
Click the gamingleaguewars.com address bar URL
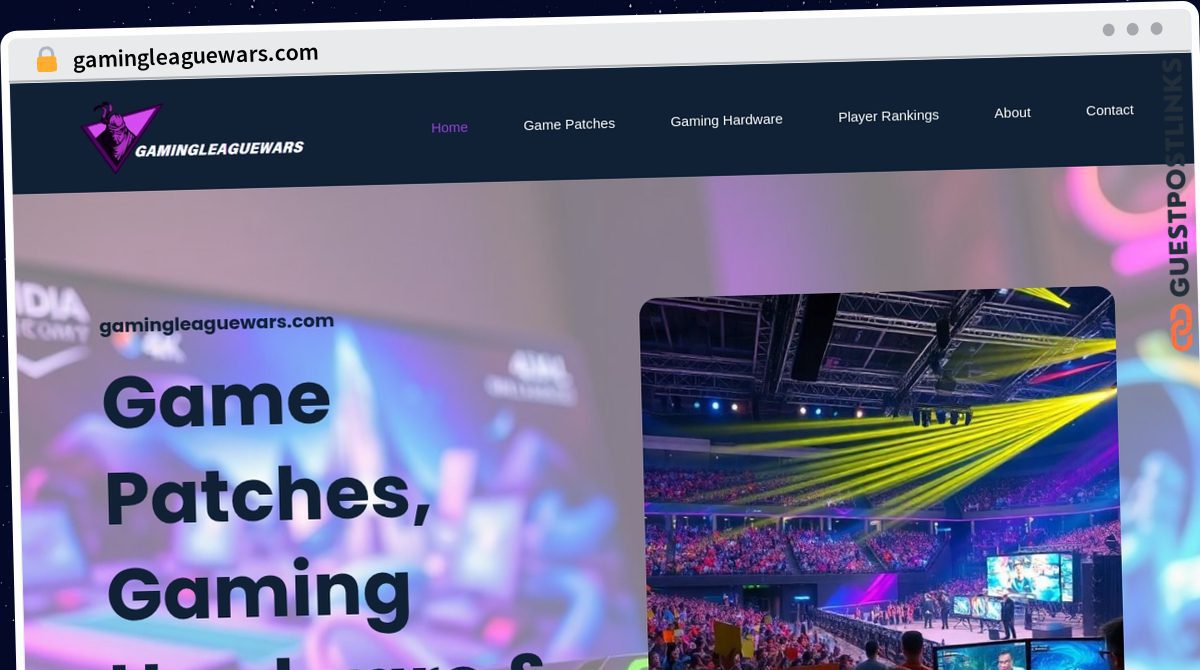196,56
